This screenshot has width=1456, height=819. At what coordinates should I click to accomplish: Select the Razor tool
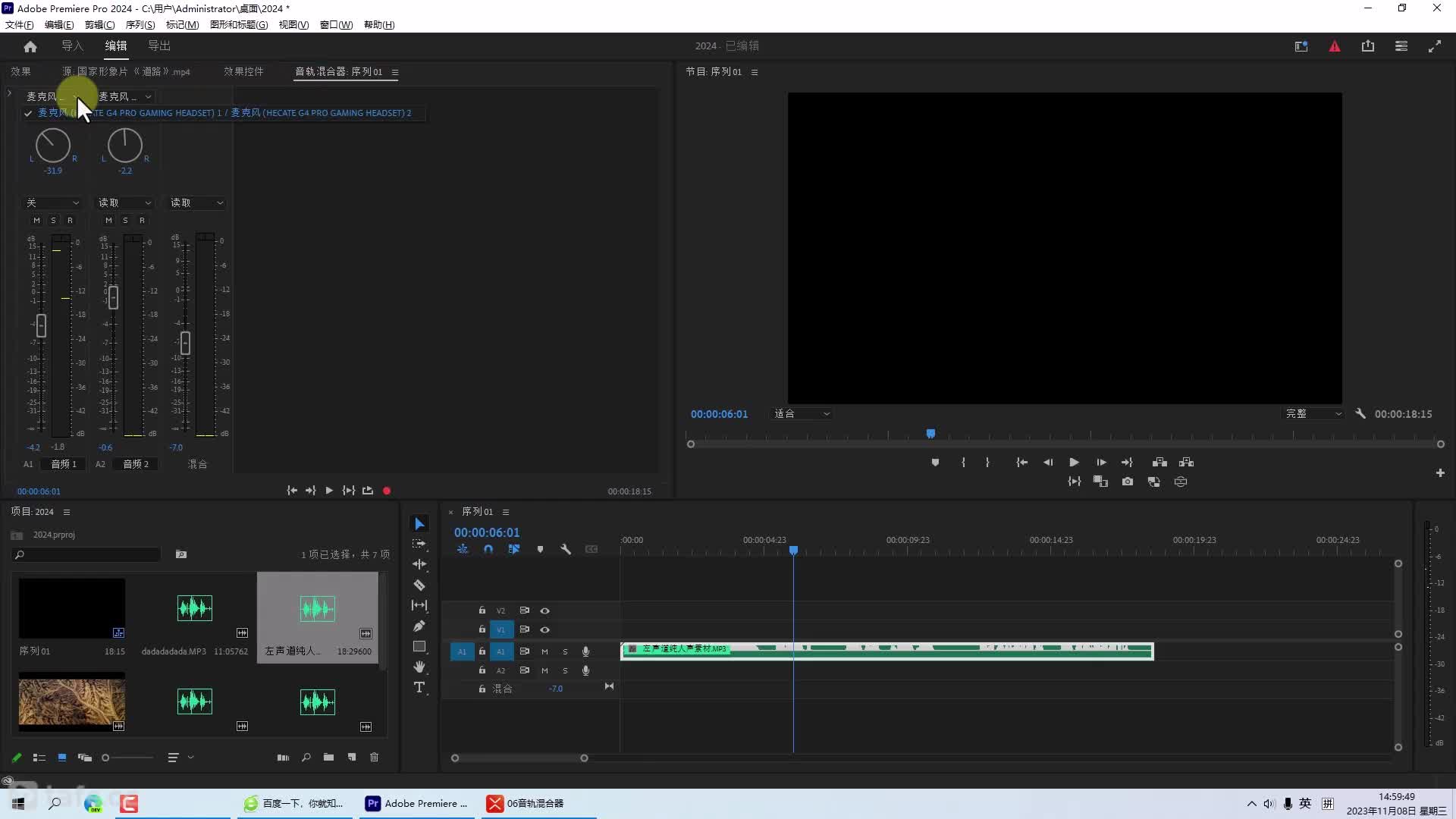click(419, 585)
